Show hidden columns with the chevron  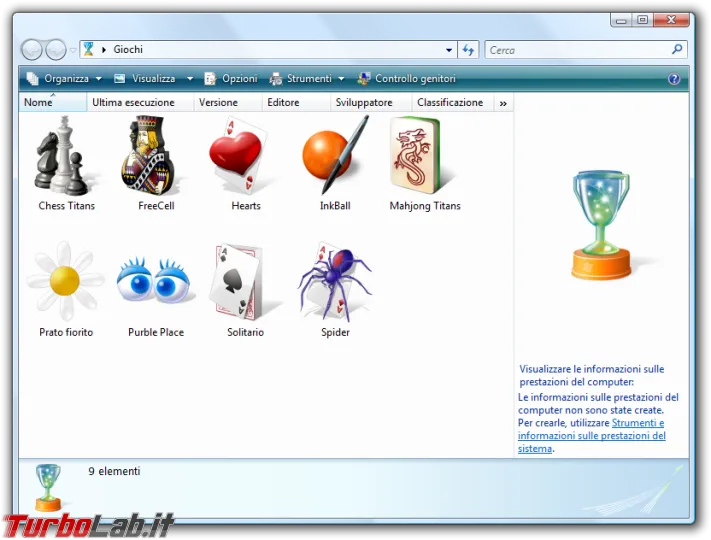[503, 103]
